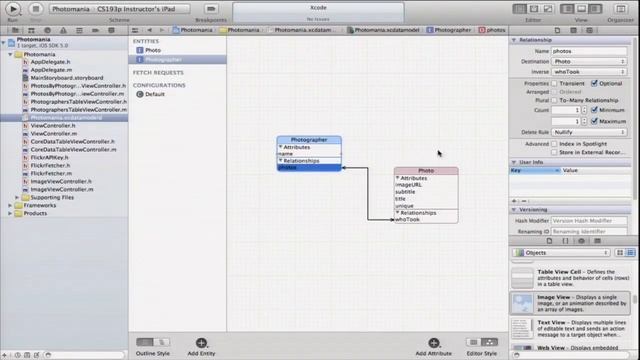Show the Log navigator tab icon
640x360 pixels.
111,30
